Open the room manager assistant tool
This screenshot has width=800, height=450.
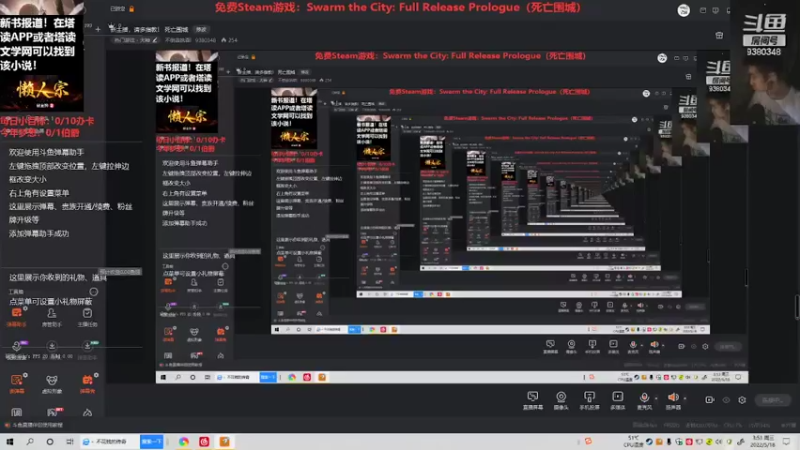tap(52, 316)
